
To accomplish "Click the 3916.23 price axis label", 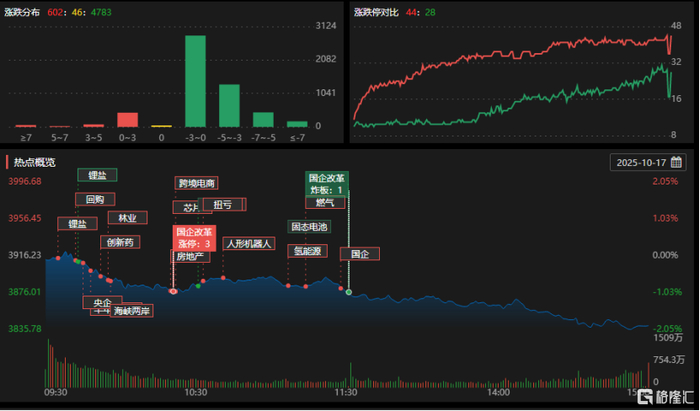I will pos(25,255).
